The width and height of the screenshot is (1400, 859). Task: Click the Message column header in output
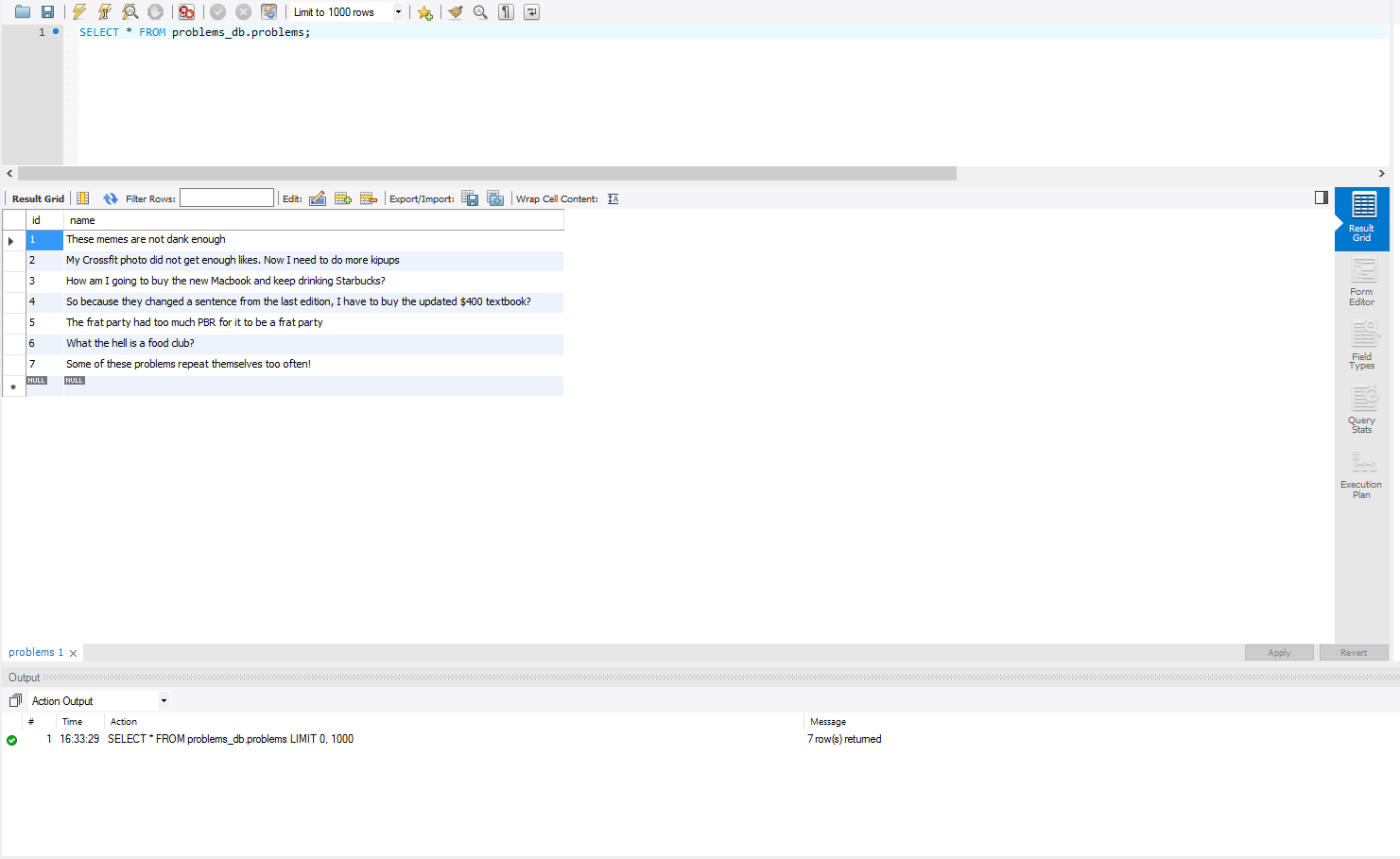828,722
